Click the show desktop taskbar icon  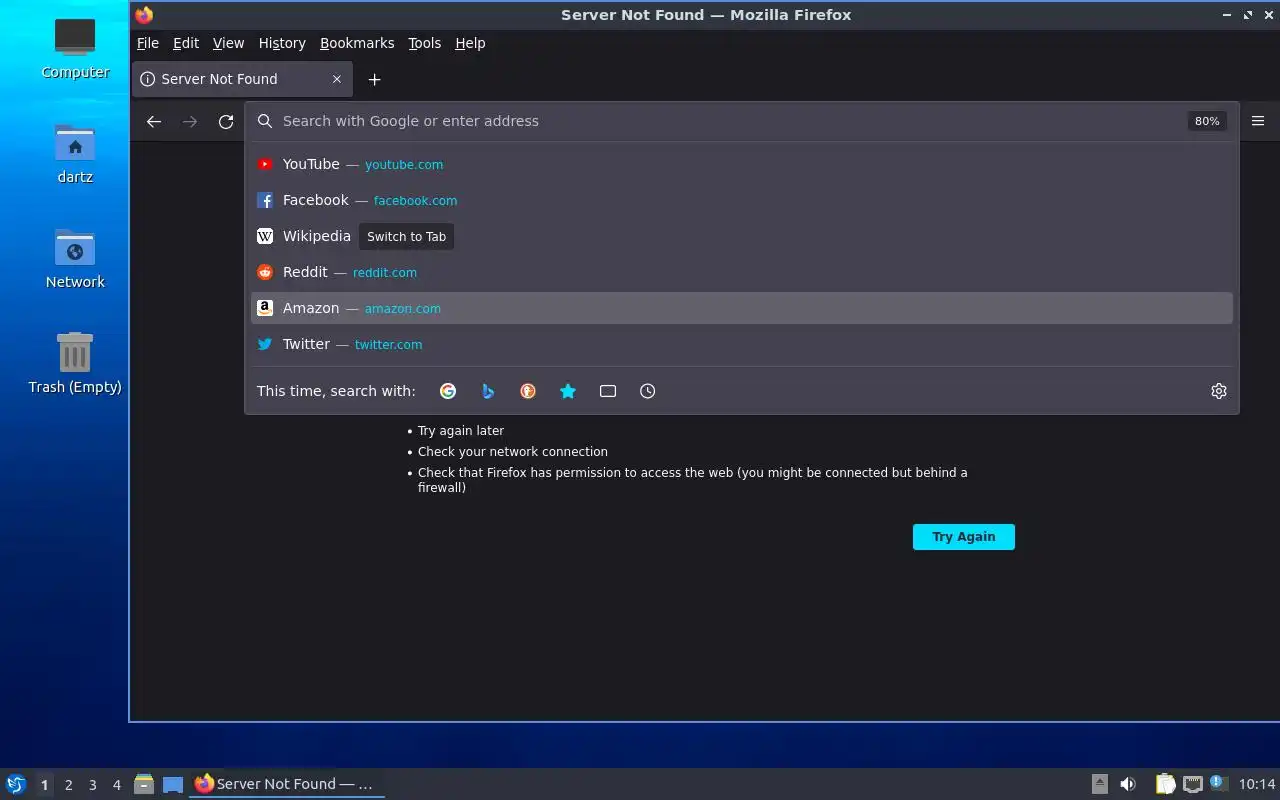(173, 784)
